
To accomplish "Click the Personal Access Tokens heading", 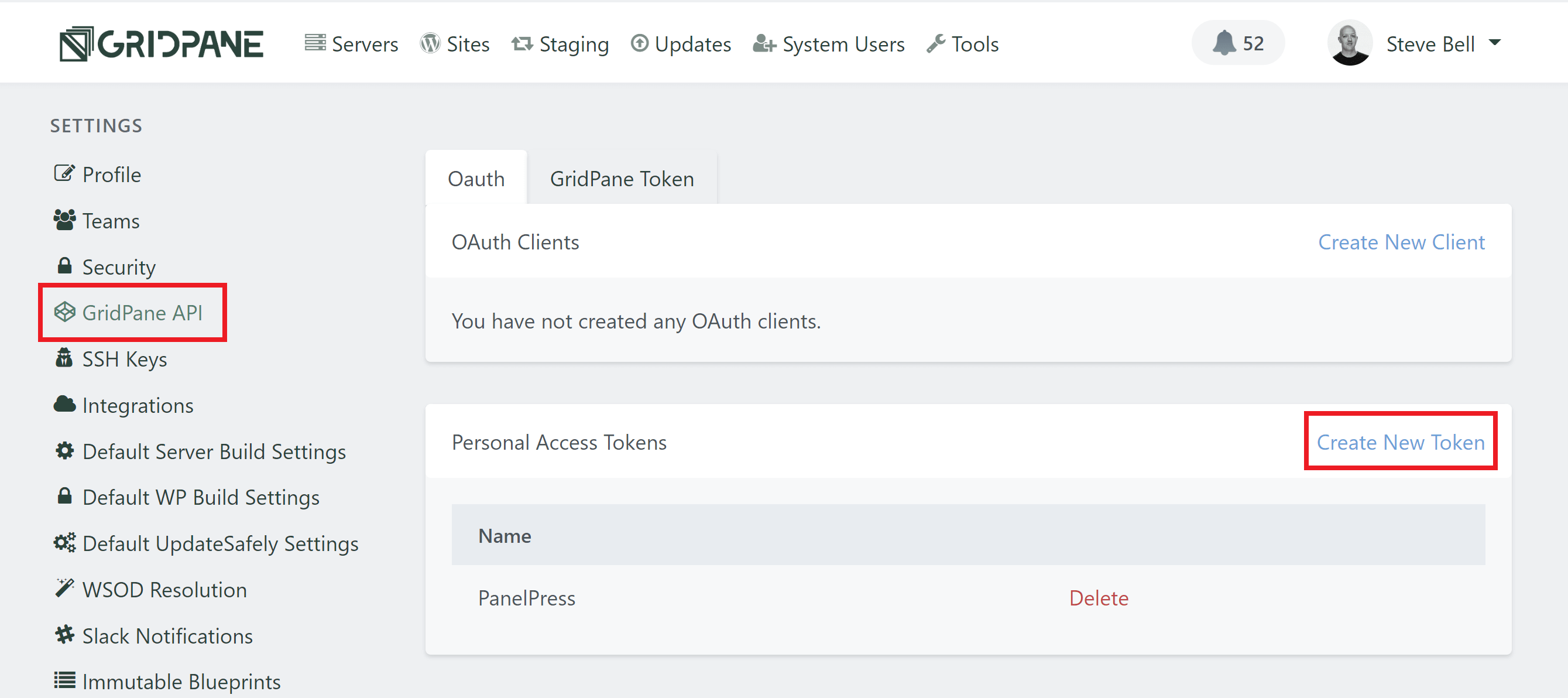I will point(559,442).
